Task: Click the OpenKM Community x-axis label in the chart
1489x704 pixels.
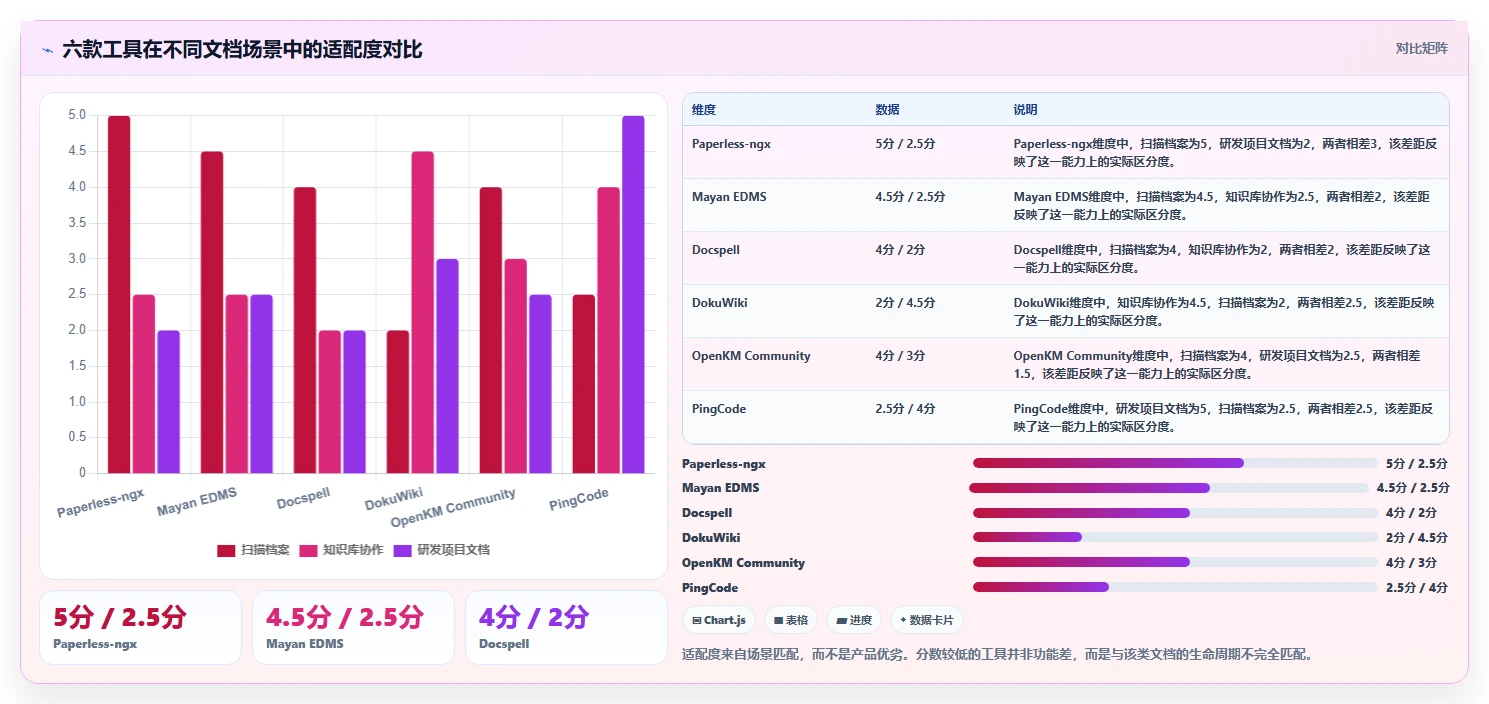Action: [x=453, y=508]
